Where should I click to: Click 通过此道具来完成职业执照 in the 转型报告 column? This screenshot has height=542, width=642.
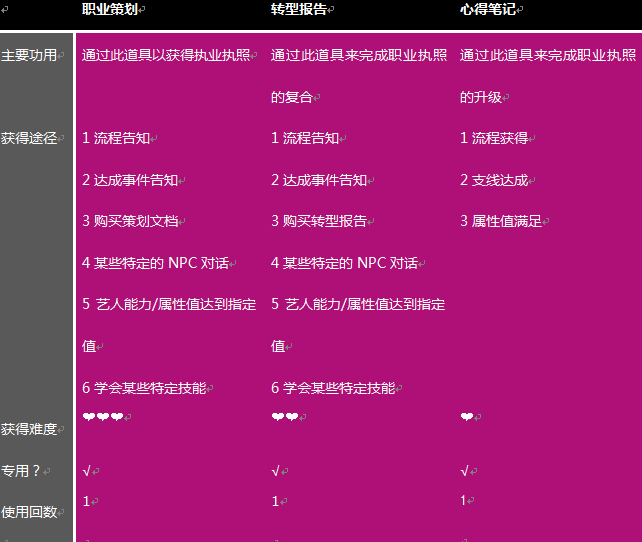pos(359,55)
